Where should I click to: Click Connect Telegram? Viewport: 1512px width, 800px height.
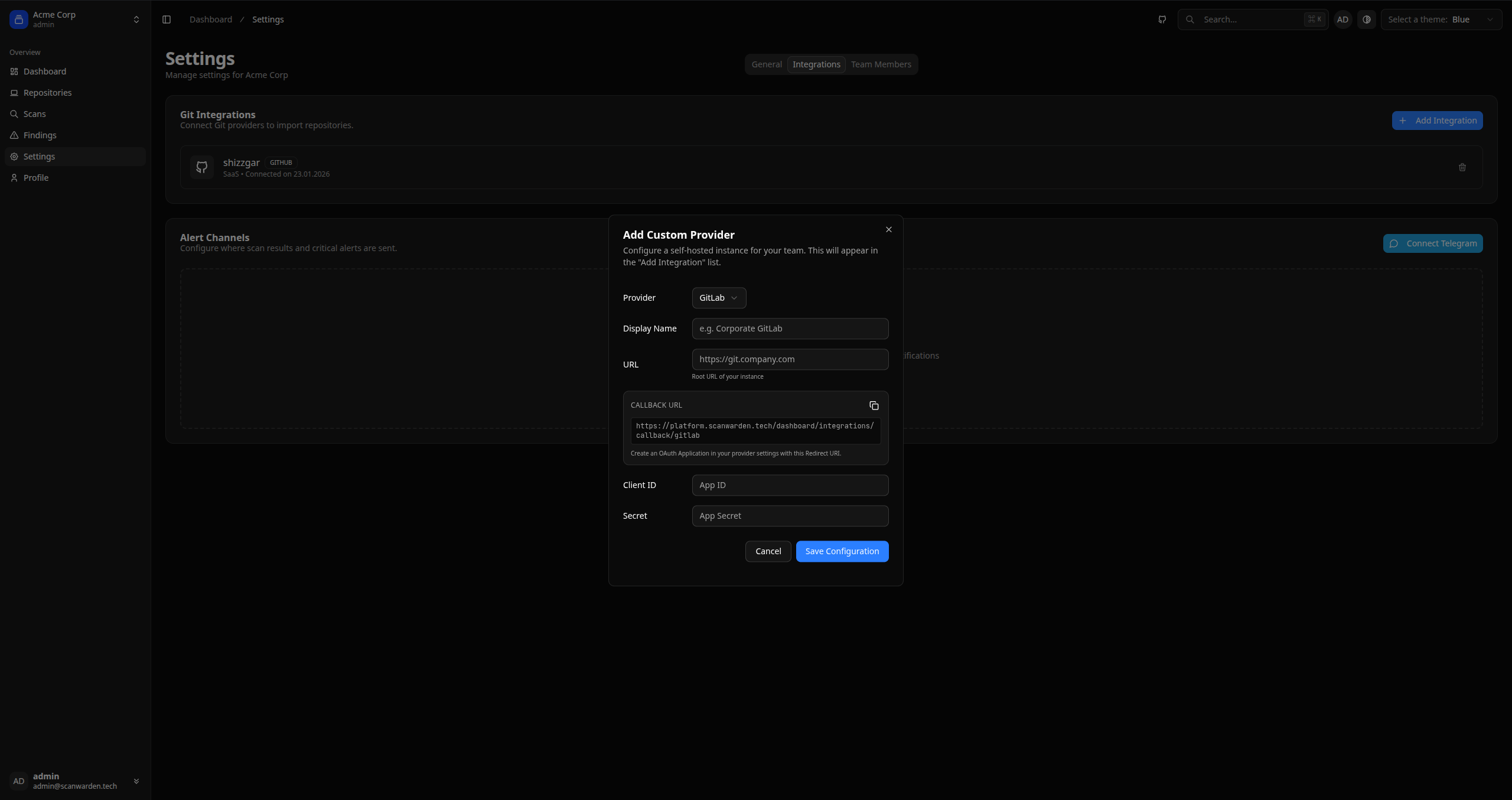coord(1433,243)
